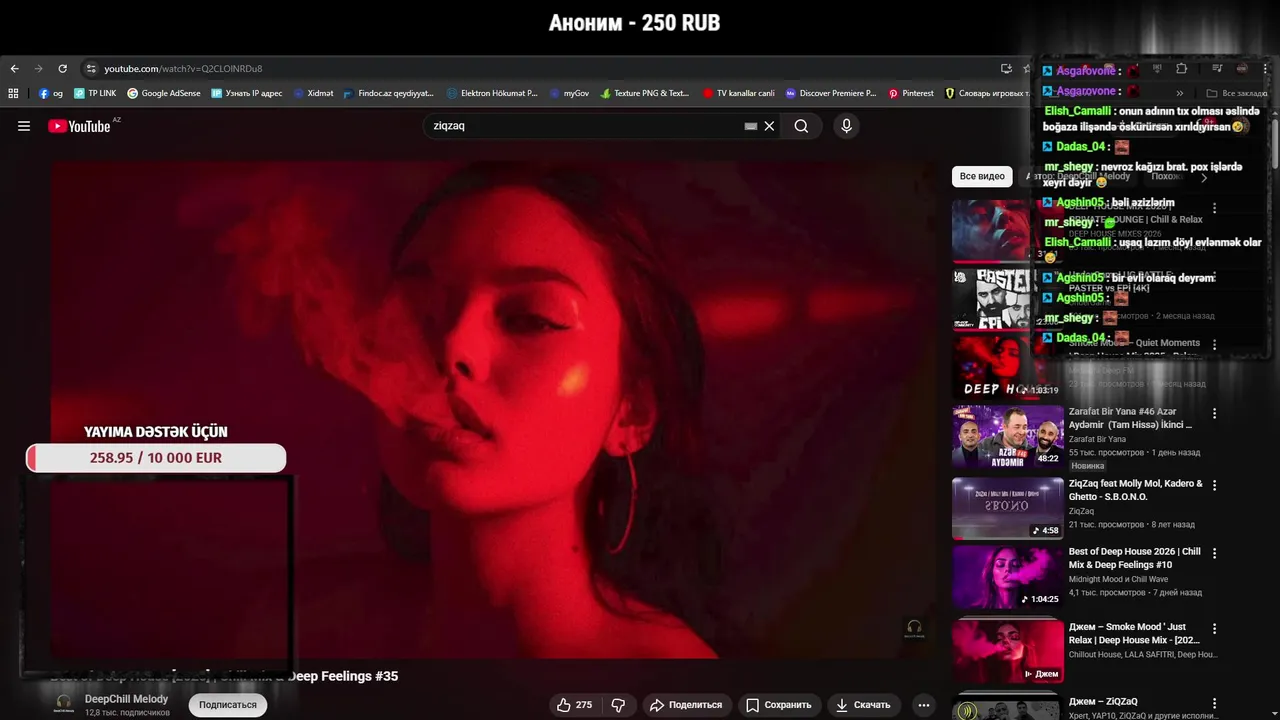This screenshot has height=720, width=1280.
Task: Open the browser apps grid shortcut
Action: pyautogui.click(x=13, y=93)
